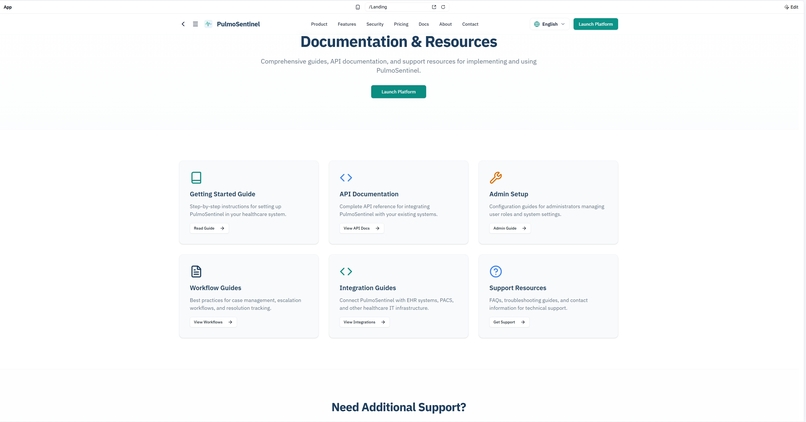The height and width of the screenshot is (422, 806).
Task: Click the API Documentation code icon
Action: tap(346, 177)
